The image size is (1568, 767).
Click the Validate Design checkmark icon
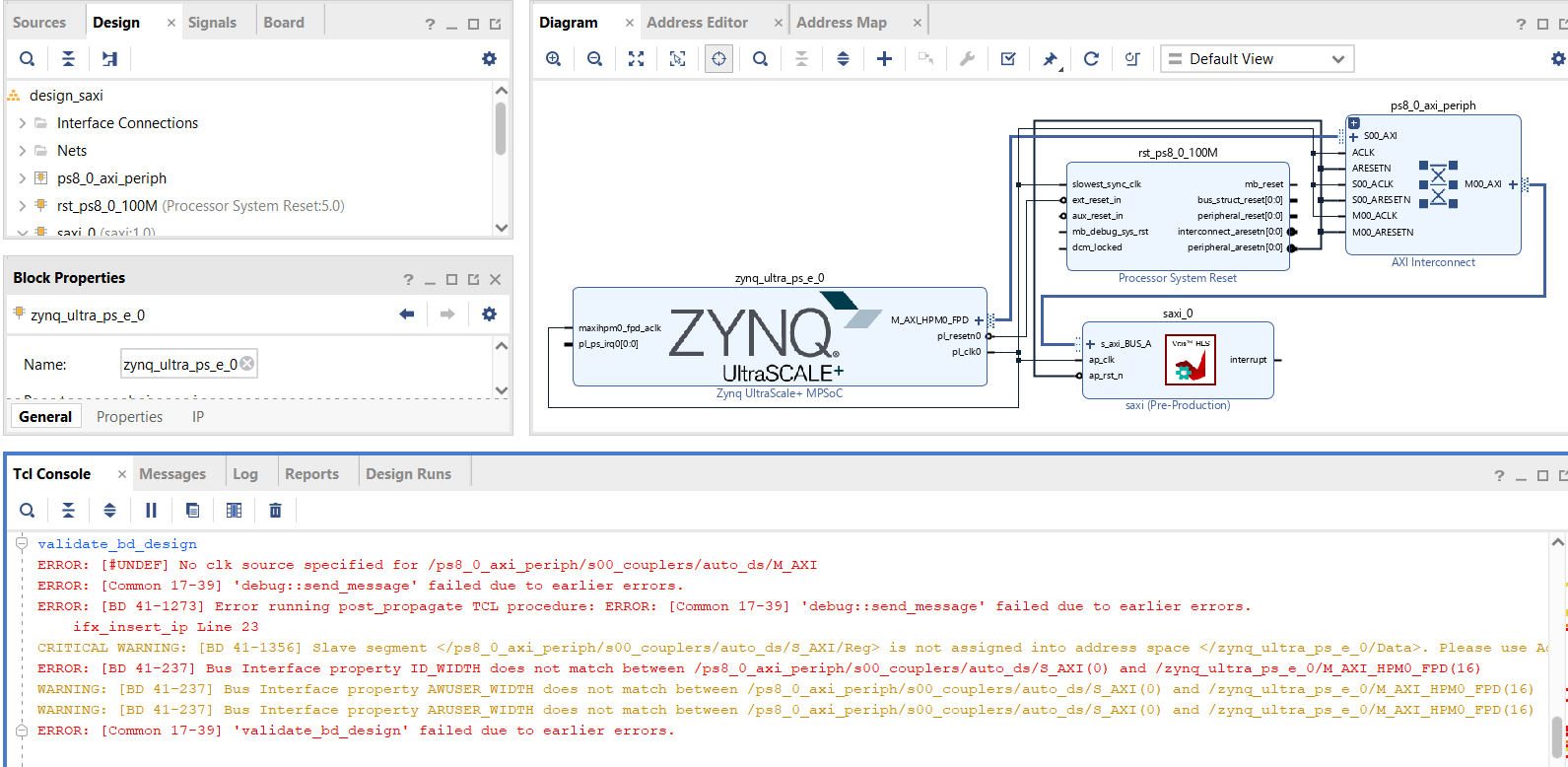click(1008, 59)
